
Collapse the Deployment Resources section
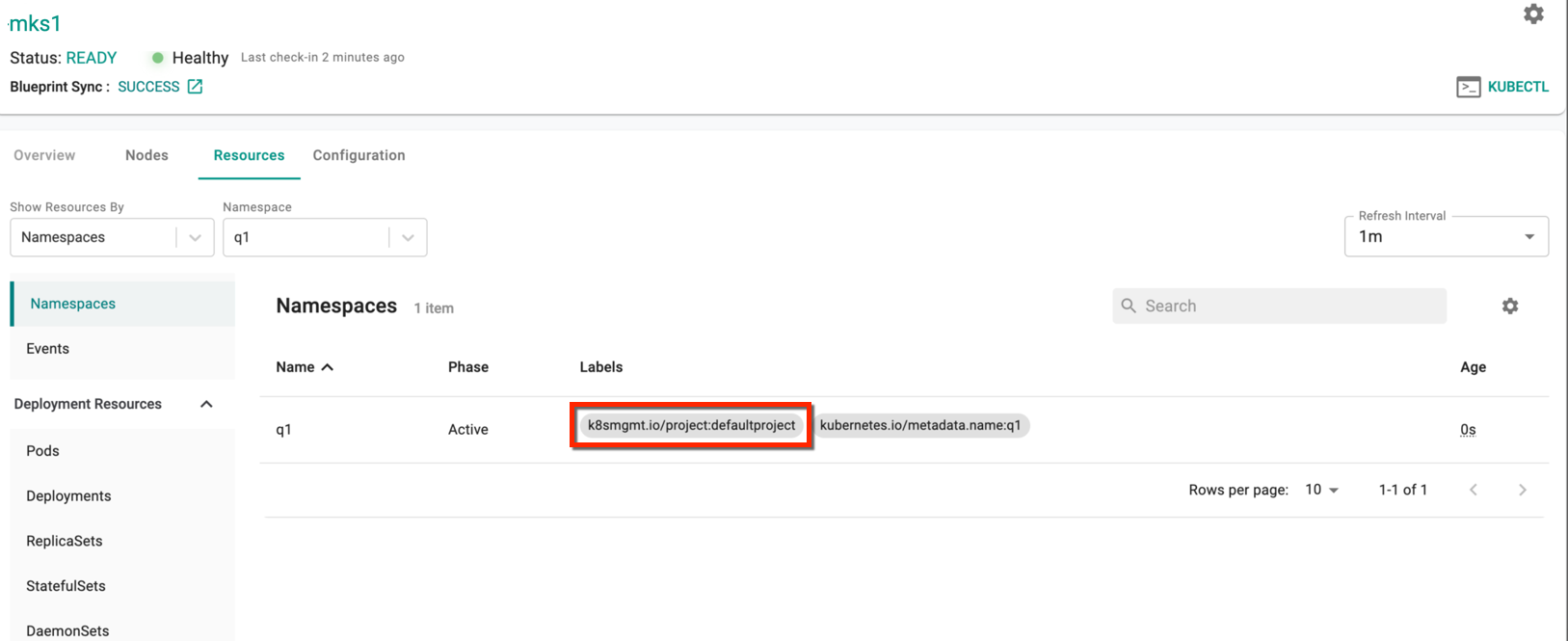tap(206, 404)
